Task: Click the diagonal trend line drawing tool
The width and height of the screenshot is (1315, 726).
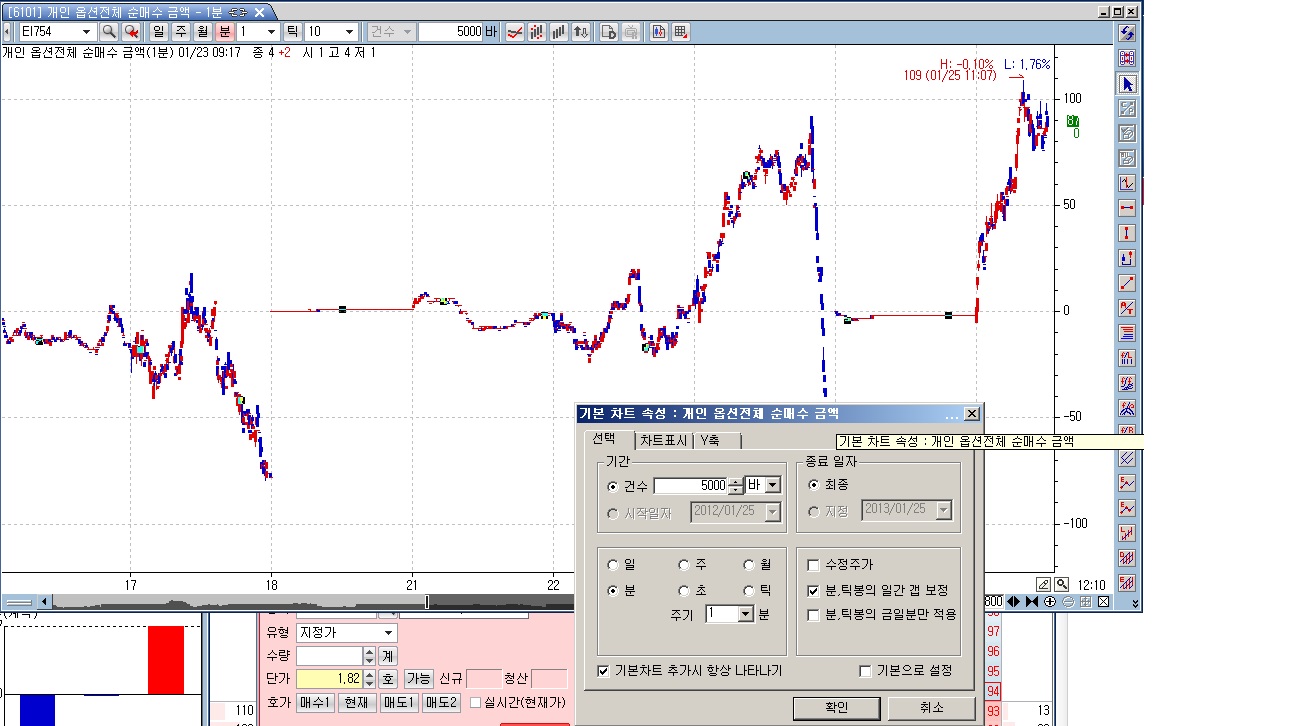Action: pos(1128,284)
